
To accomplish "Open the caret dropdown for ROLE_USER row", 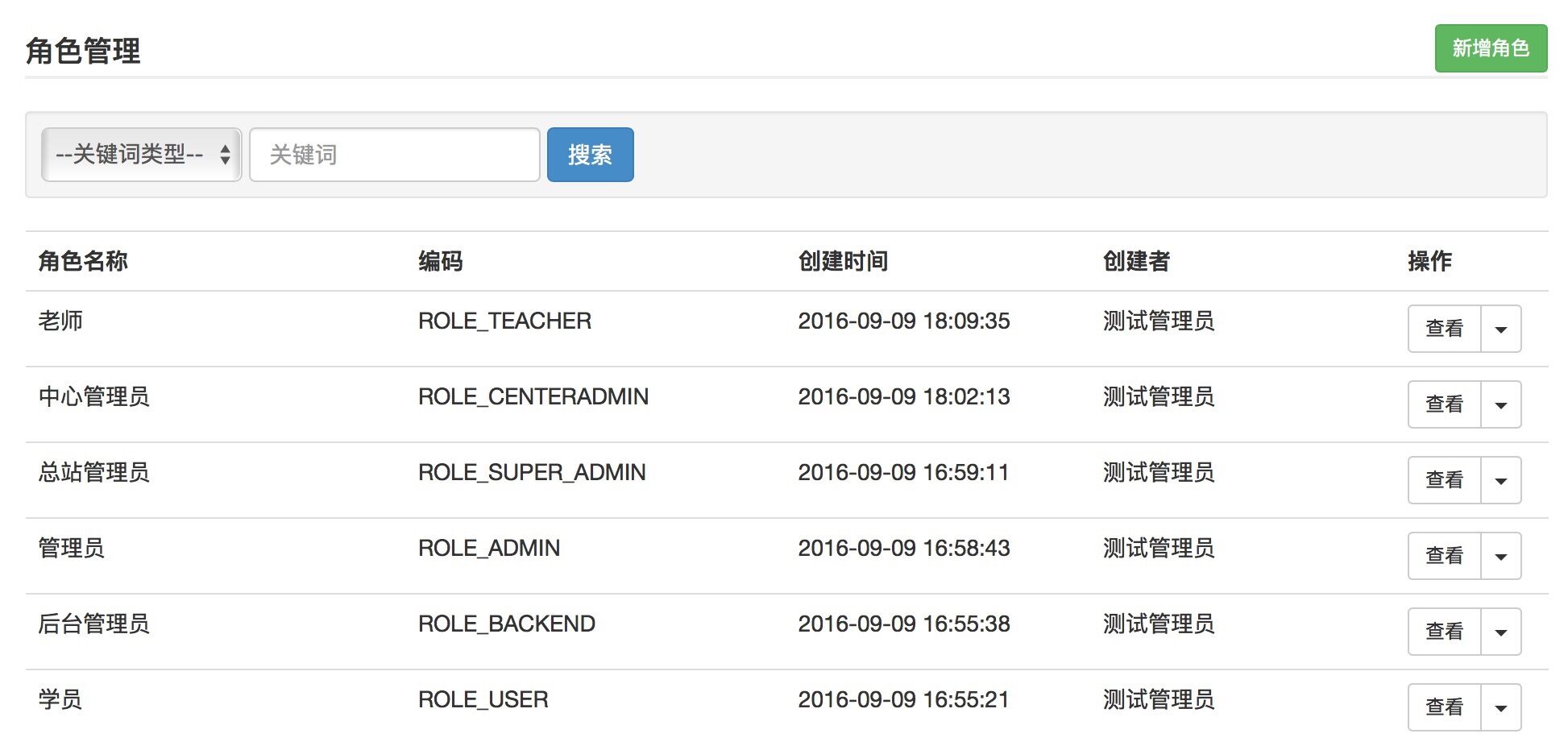I will [1500, 707].
